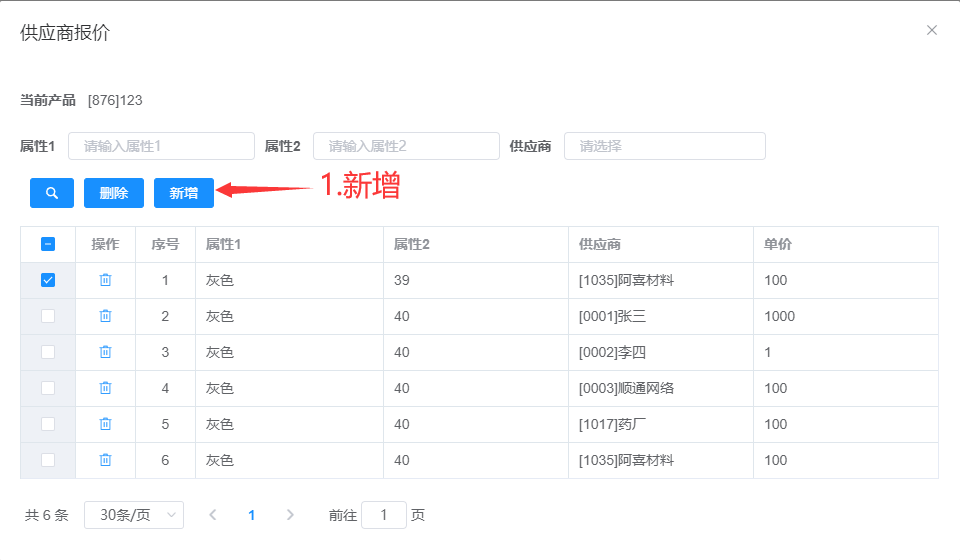Viewport: 960px width, 560px height.
Task: Close the 供应商报价 dialog
Action: pos(931,30)
